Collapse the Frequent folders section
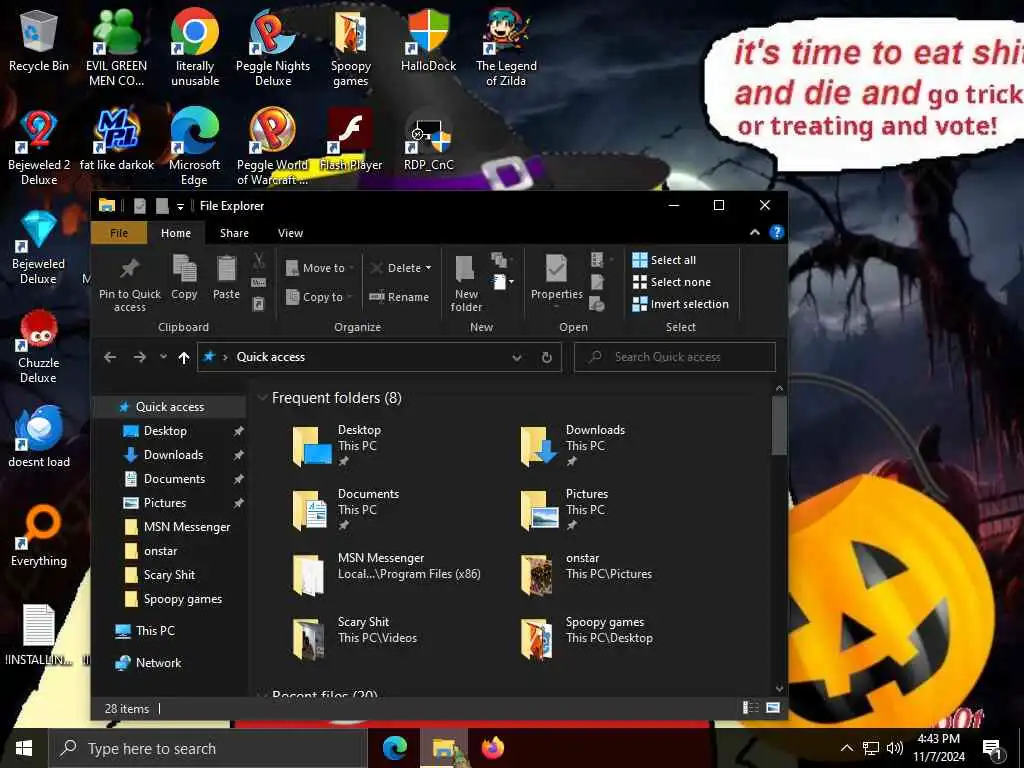The width and height of the screenshot is (1024, 768). pos(263,398)
